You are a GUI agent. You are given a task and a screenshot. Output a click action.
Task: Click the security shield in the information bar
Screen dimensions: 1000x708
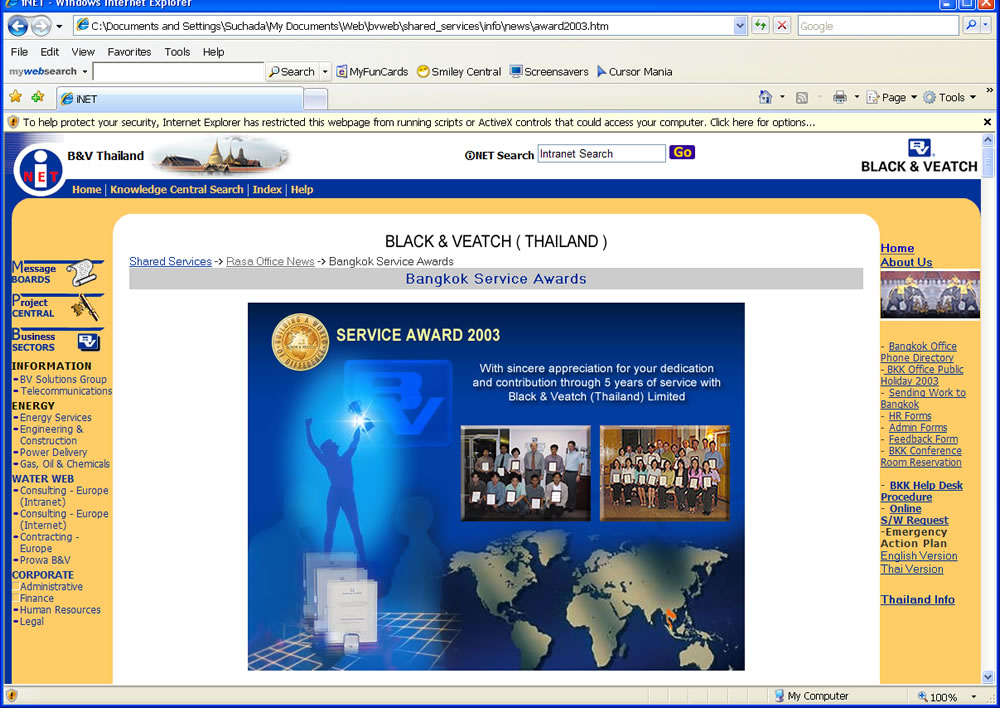(x=13, y=122)
